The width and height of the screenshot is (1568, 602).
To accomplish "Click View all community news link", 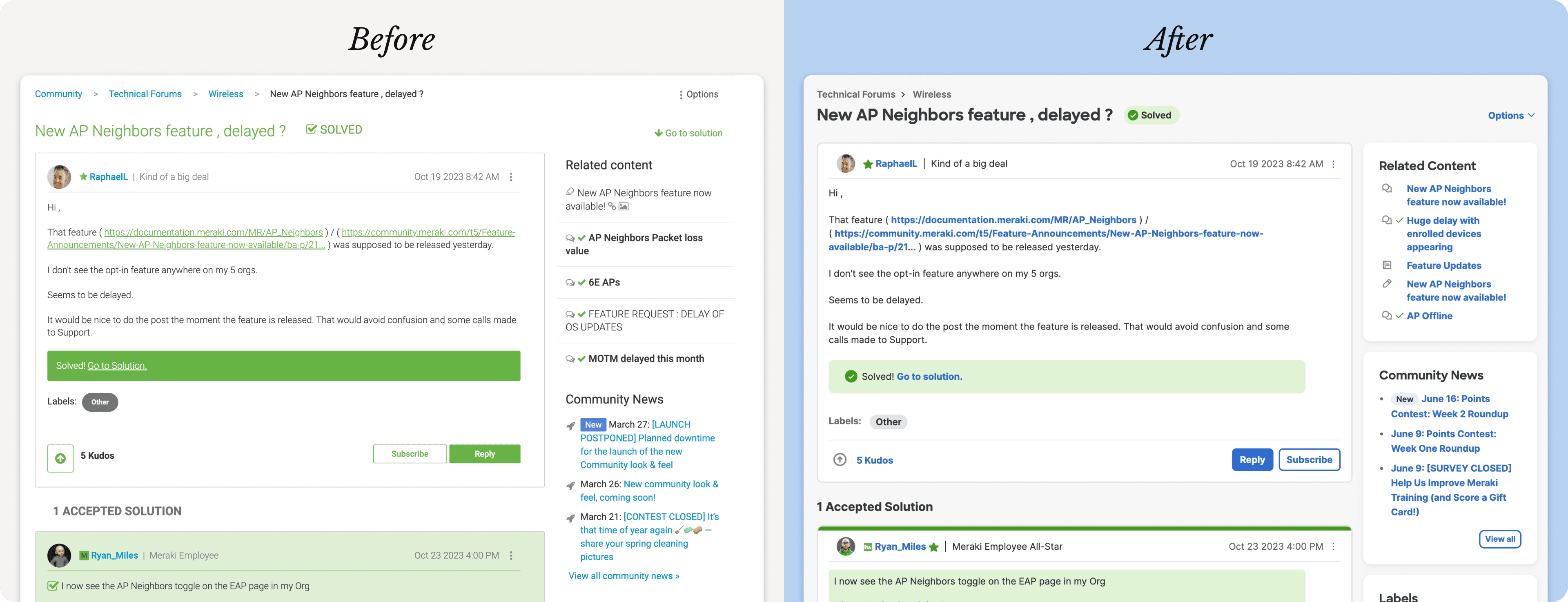I will pos(623,576).
